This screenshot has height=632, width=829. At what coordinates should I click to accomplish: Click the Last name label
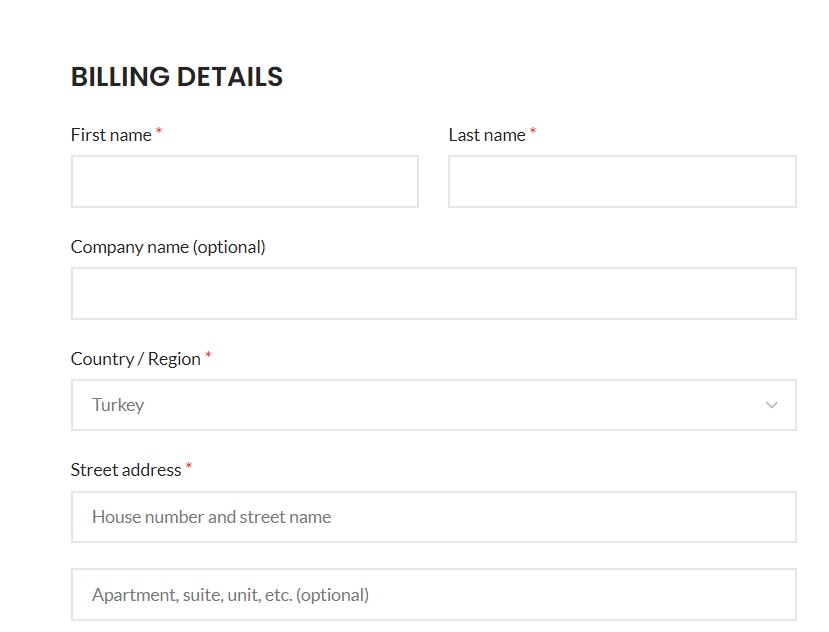coord(487,135)
